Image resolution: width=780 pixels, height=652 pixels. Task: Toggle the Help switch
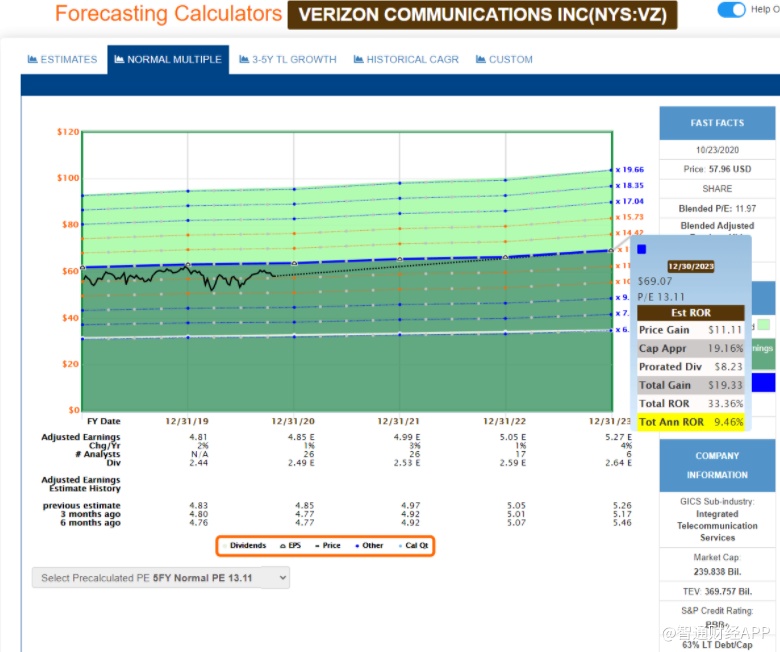click(x=731, y=9)
